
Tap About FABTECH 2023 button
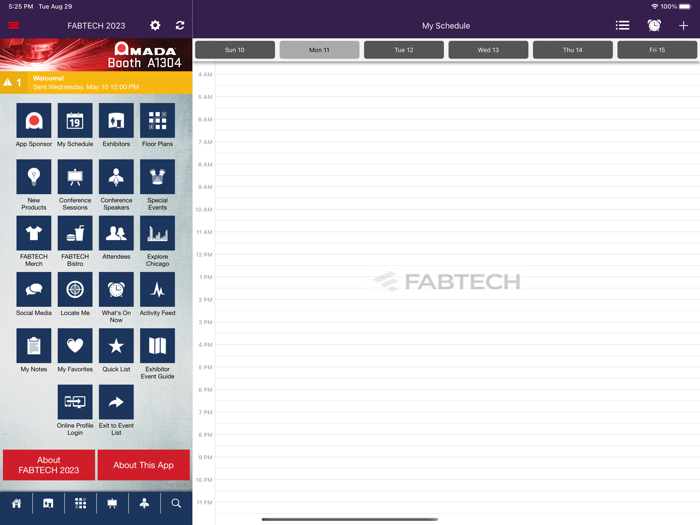click(49, 465)
